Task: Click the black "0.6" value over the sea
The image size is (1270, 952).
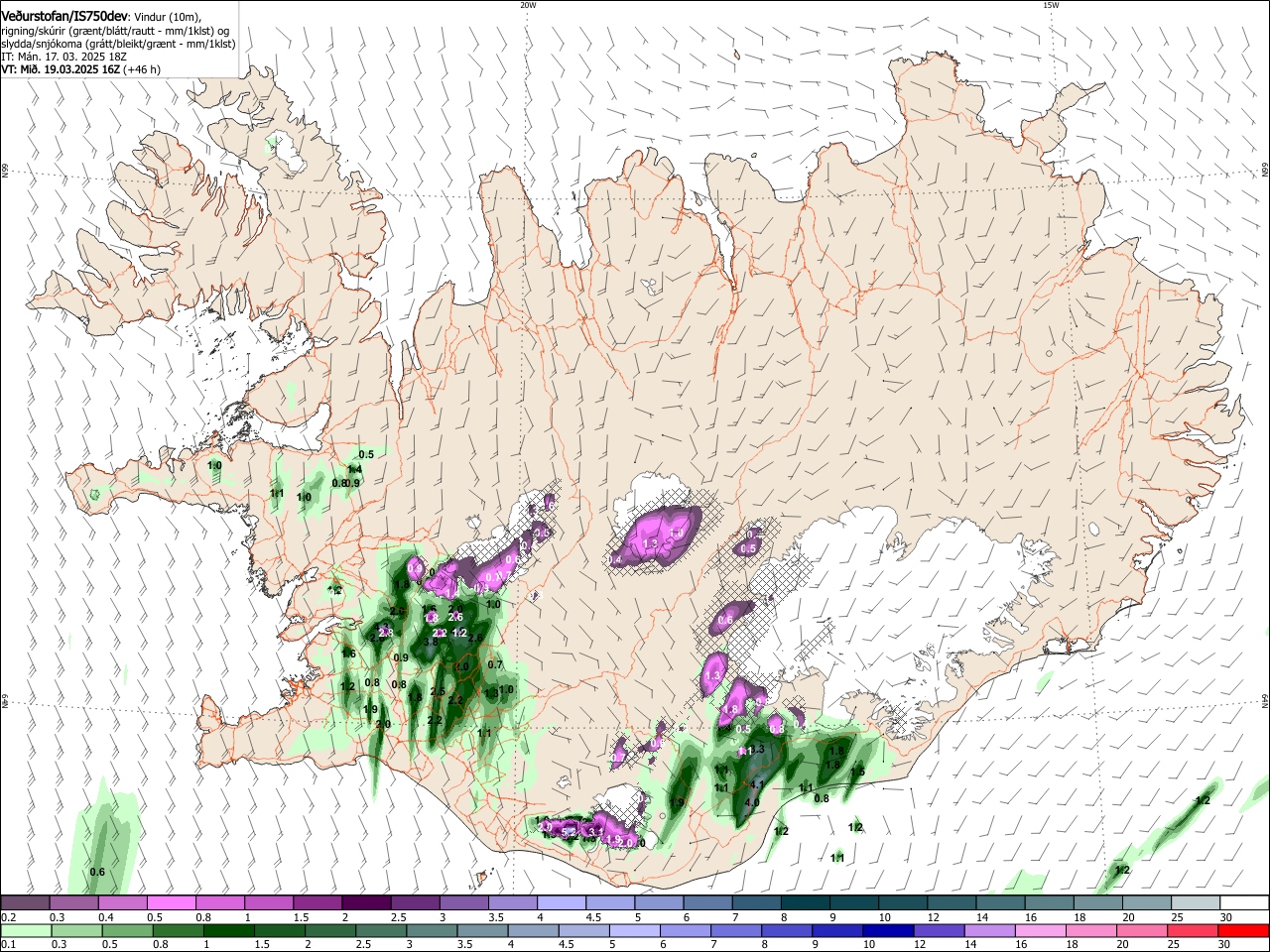Action: tap(97, 872)
